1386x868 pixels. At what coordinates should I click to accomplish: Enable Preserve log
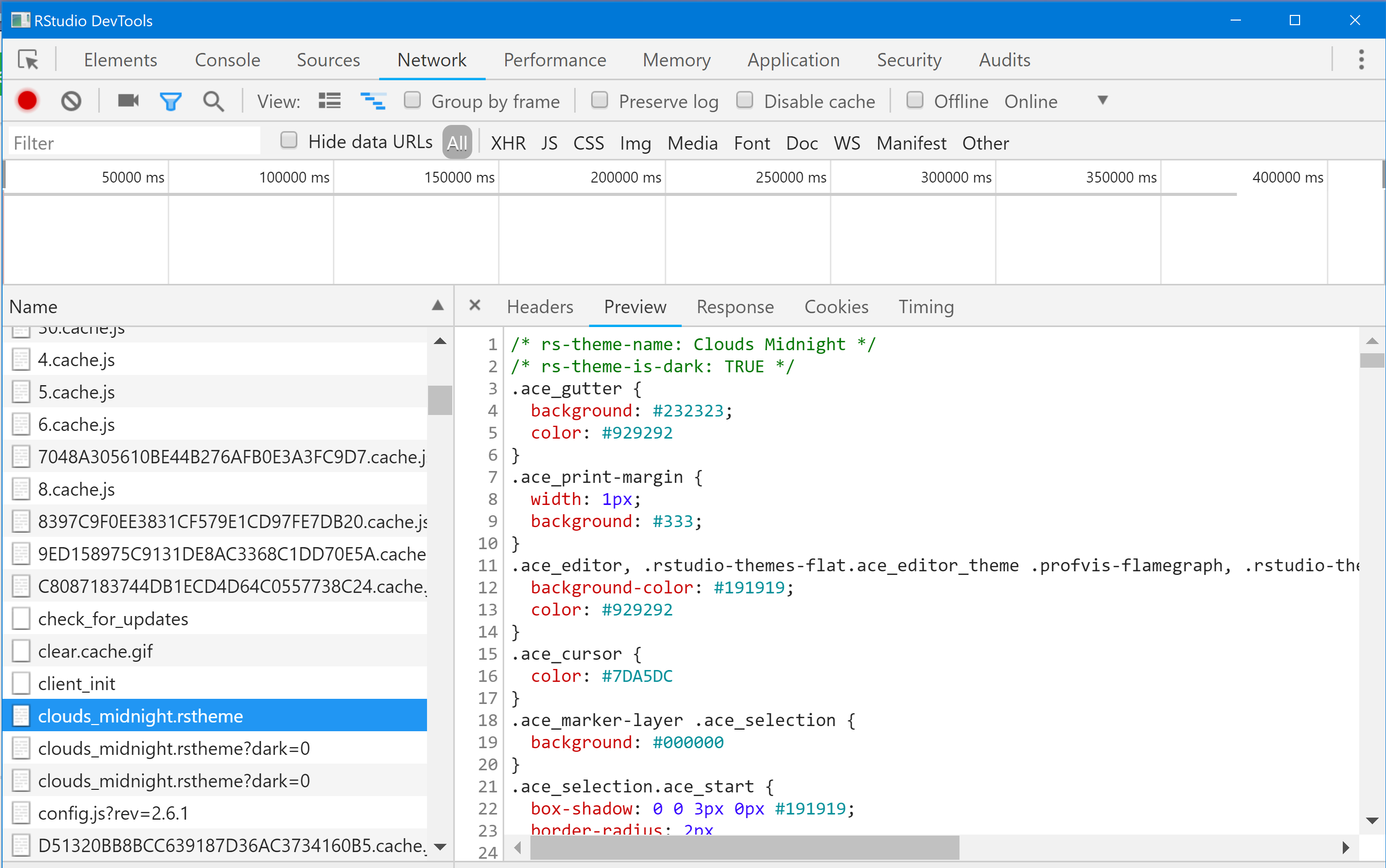[x=599, y=100]
